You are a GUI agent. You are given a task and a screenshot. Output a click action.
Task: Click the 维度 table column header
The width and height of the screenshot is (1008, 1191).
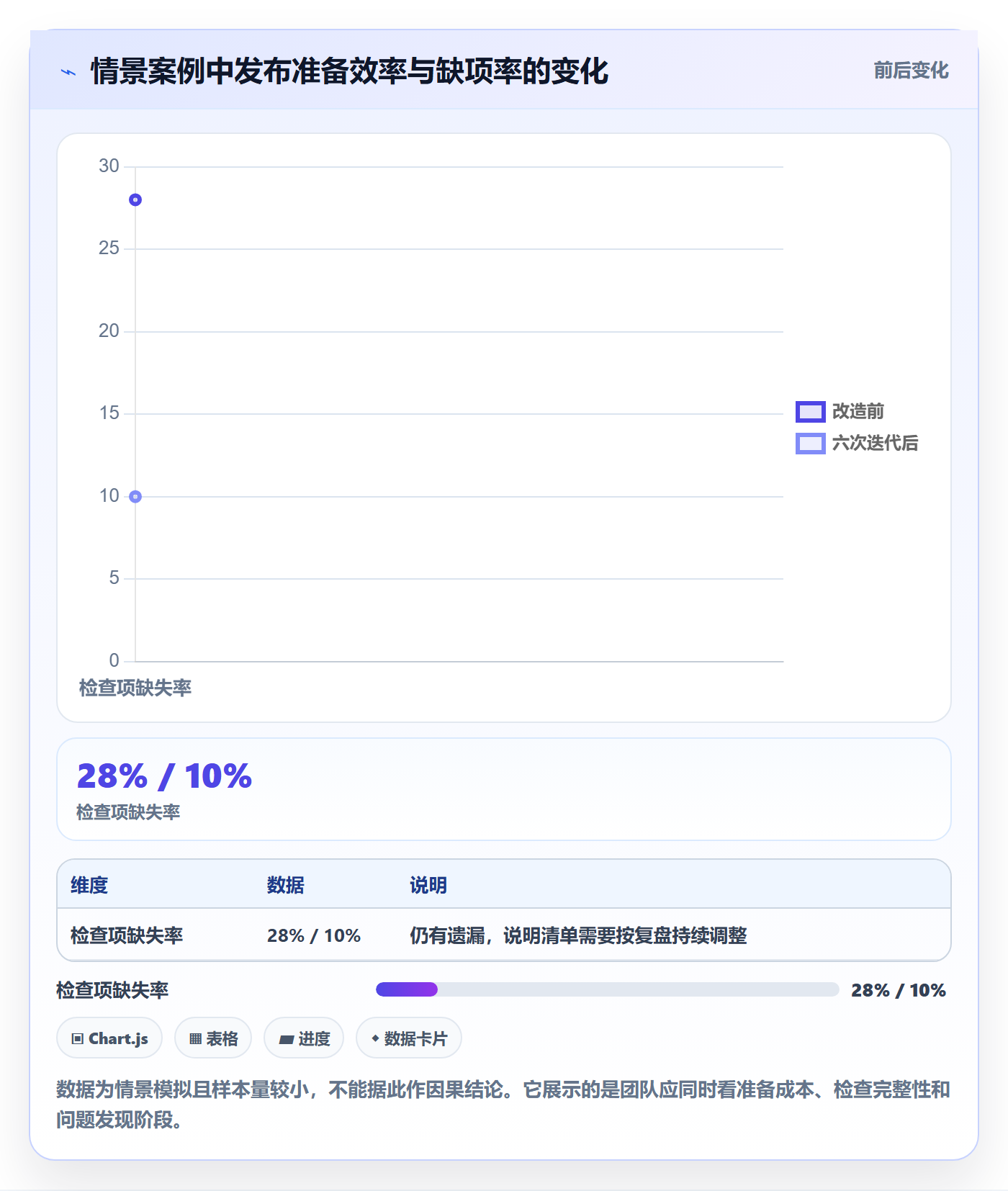[x=89, y=885]
